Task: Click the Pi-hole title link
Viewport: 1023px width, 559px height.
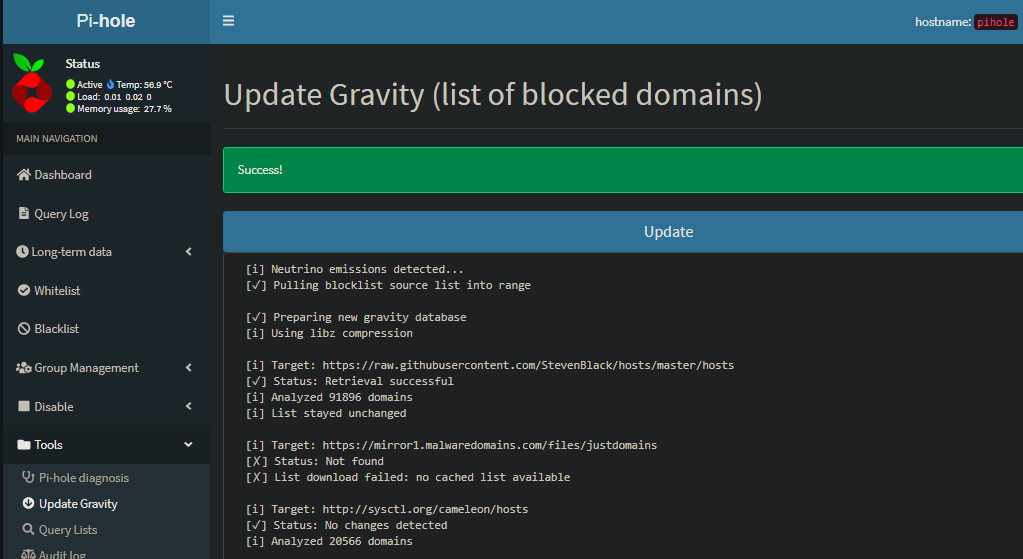Action: coord(105,21)
